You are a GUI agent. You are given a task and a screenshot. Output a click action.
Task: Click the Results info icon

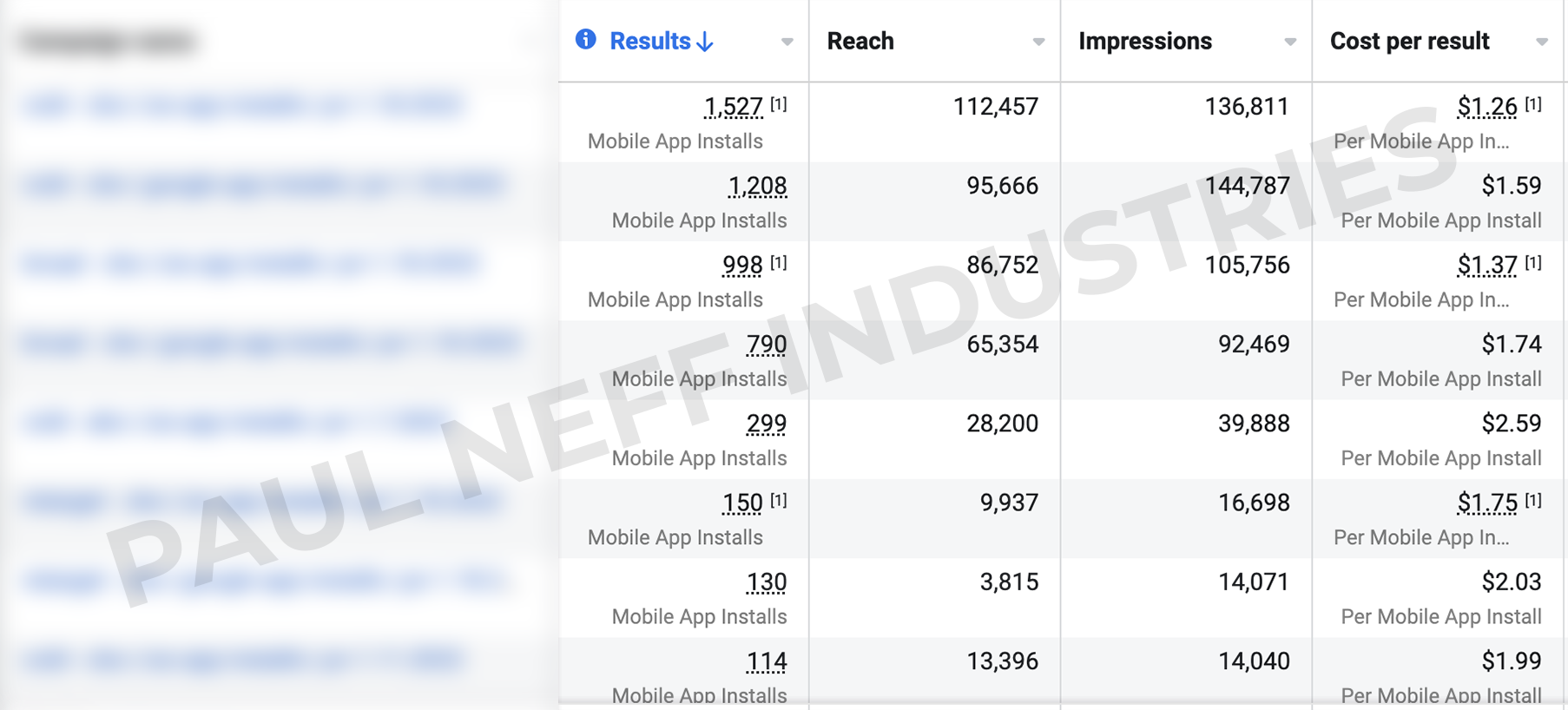[x=586, y=39]
